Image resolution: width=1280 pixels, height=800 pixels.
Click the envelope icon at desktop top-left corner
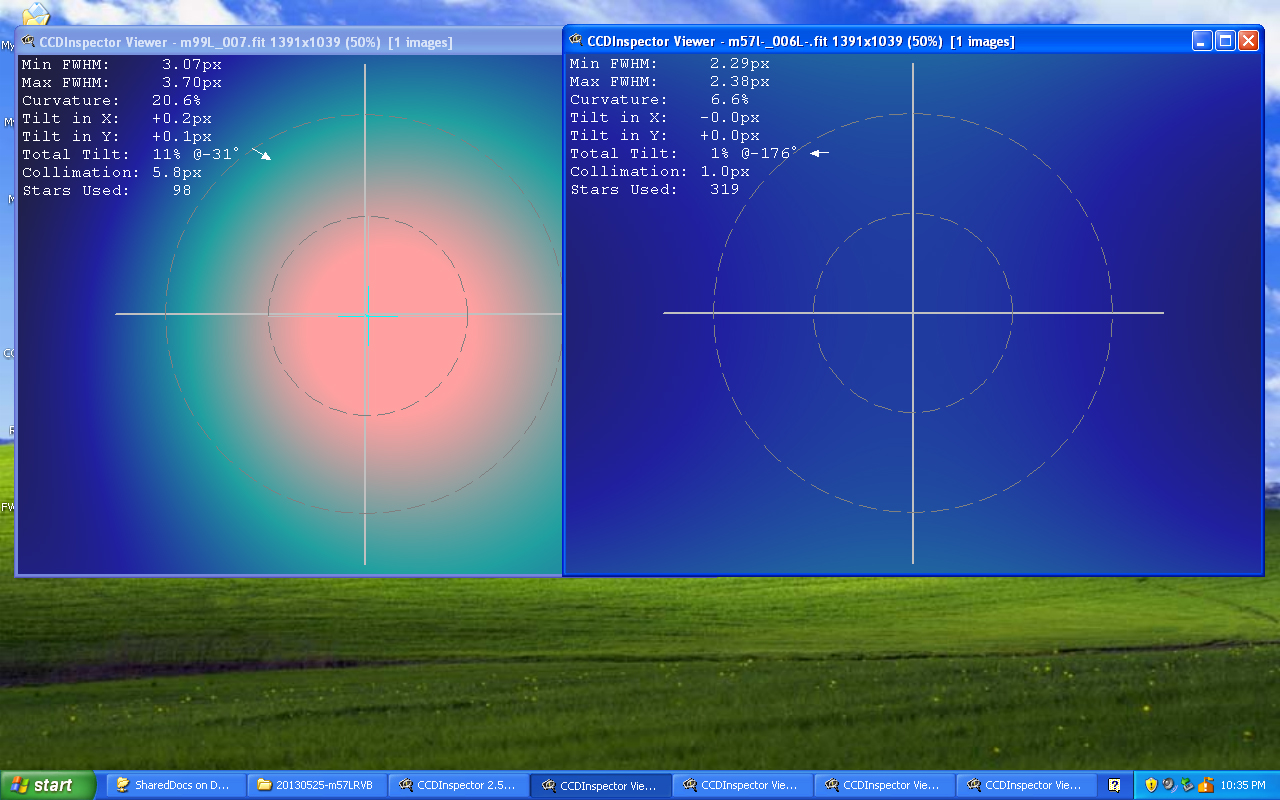coord(36,13)
